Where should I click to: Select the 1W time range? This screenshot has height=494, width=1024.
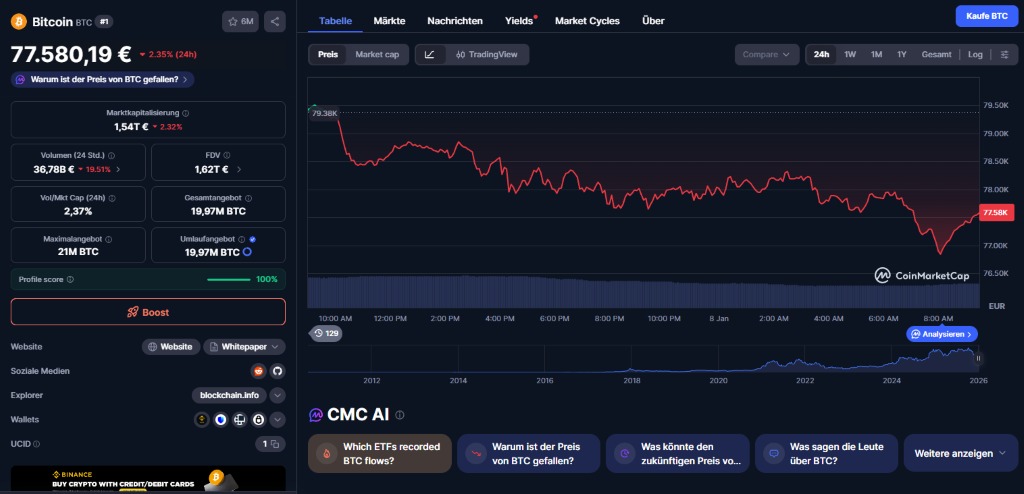point(850,55)
